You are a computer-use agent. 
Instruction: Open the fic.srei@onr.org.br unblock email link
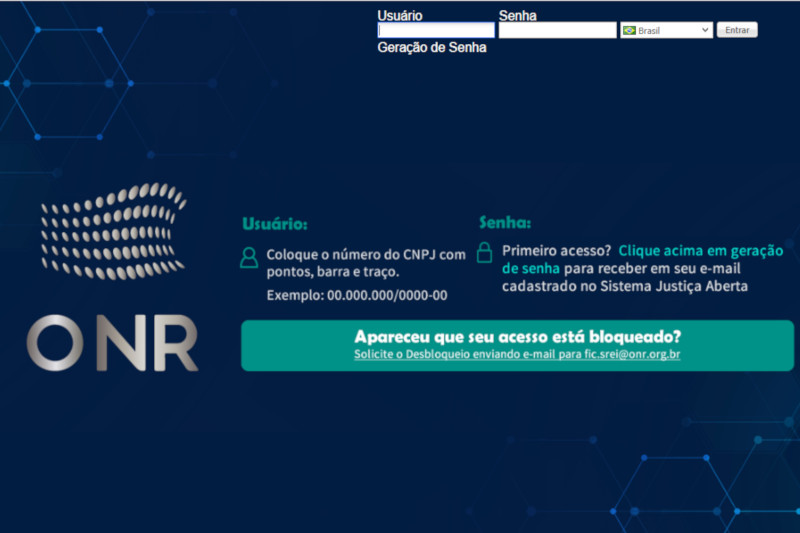click(517, 354)
